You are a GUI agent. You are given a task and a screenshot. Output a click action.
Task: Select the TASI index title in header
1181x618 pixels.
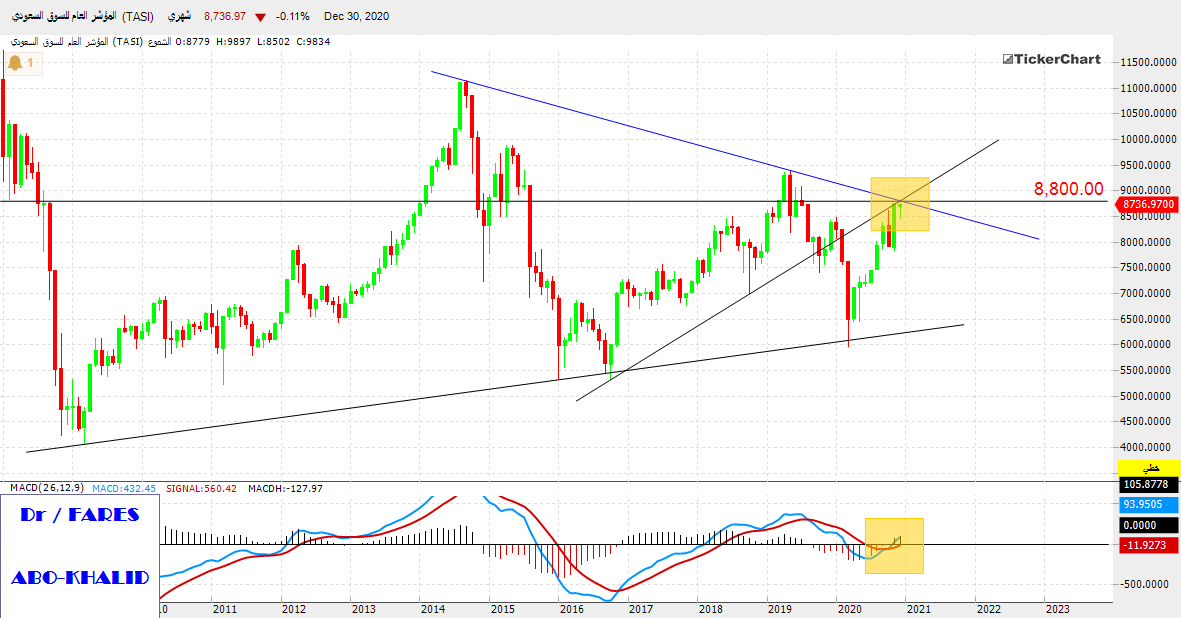[83, 16]
